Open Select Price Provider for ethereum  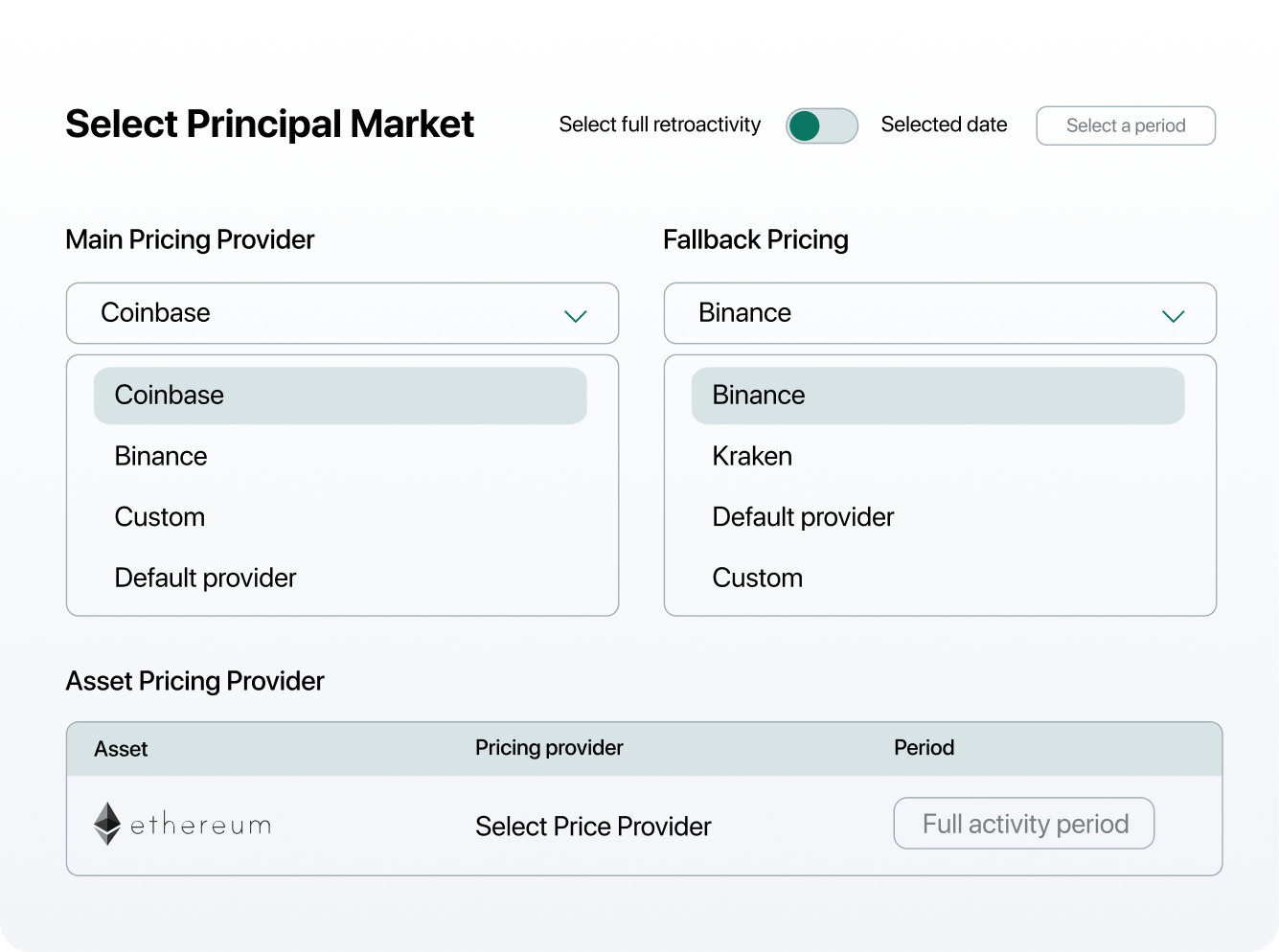(x=593, y=827)
